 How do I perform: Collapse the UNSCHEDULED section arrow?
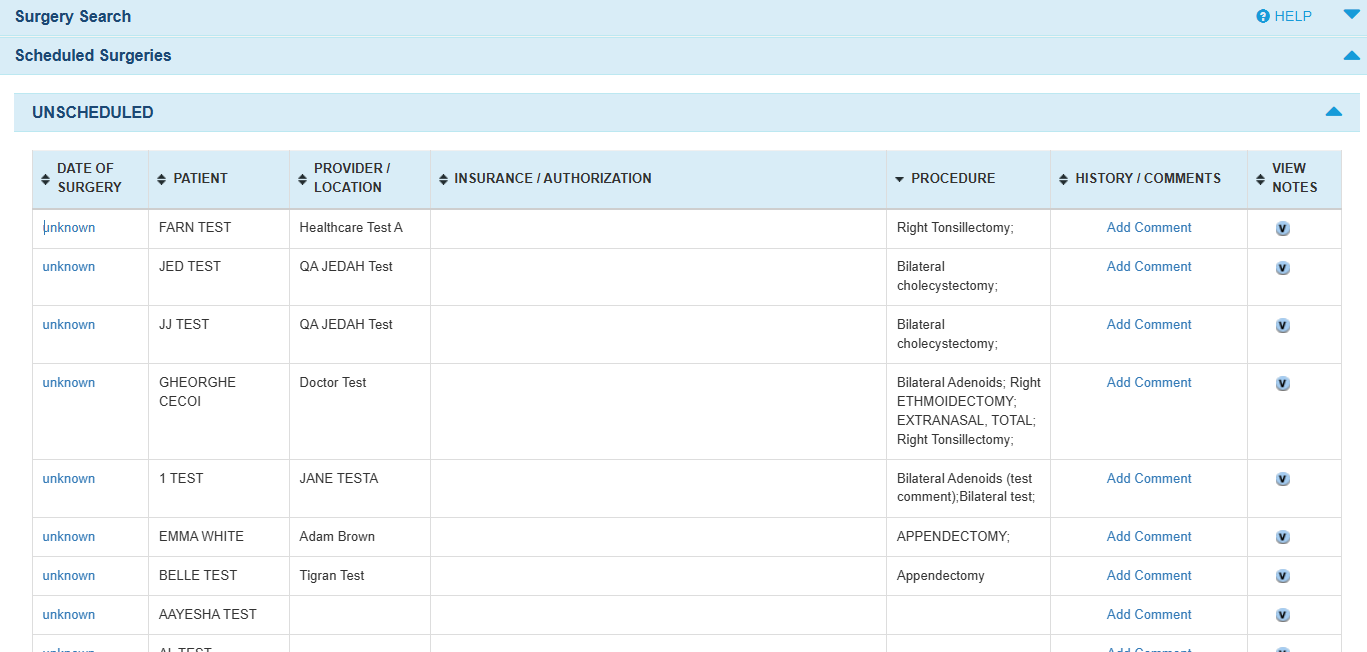click(1333, 112)
